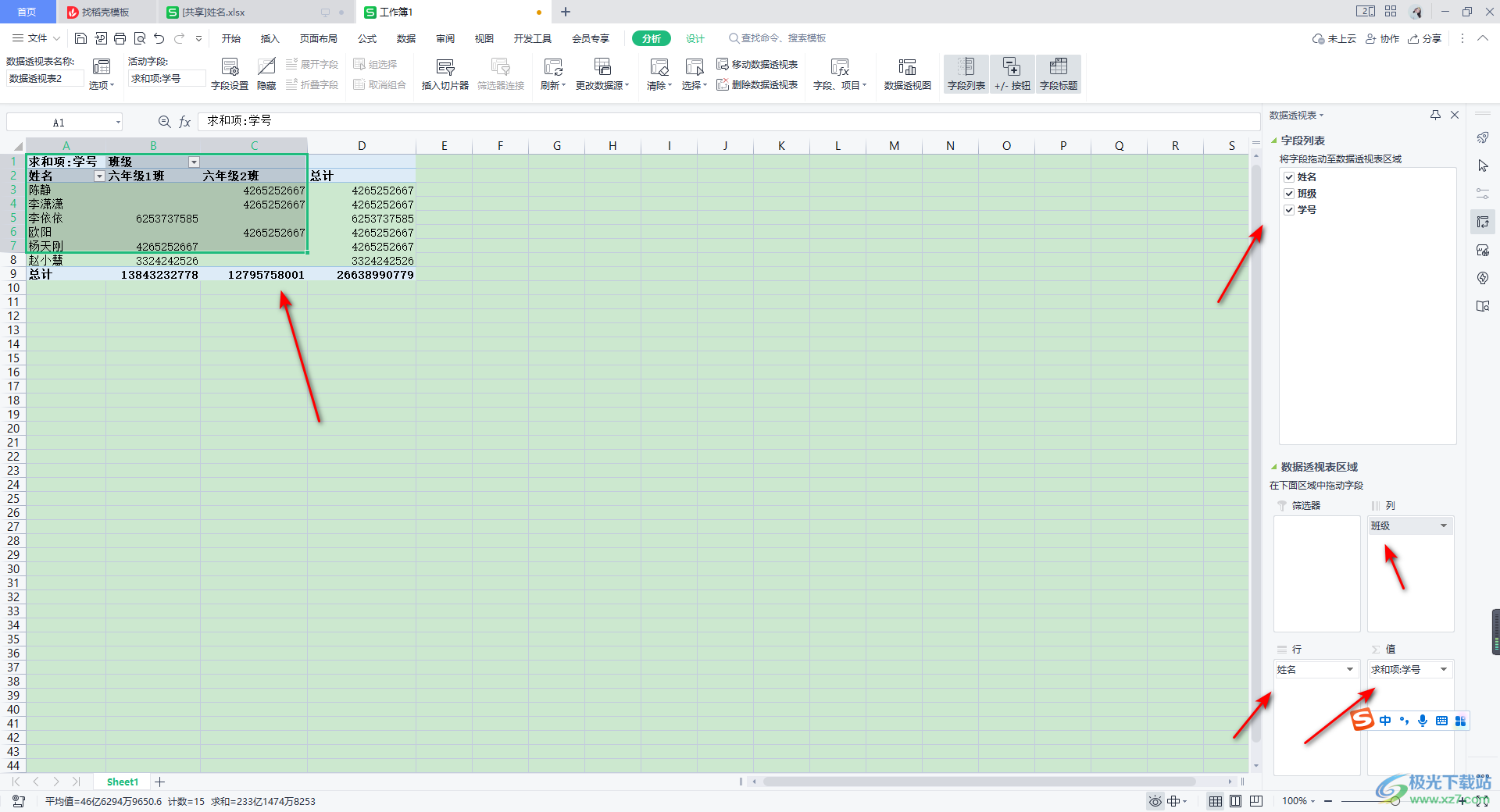Click the Save icon in quick toolbar

80,38
